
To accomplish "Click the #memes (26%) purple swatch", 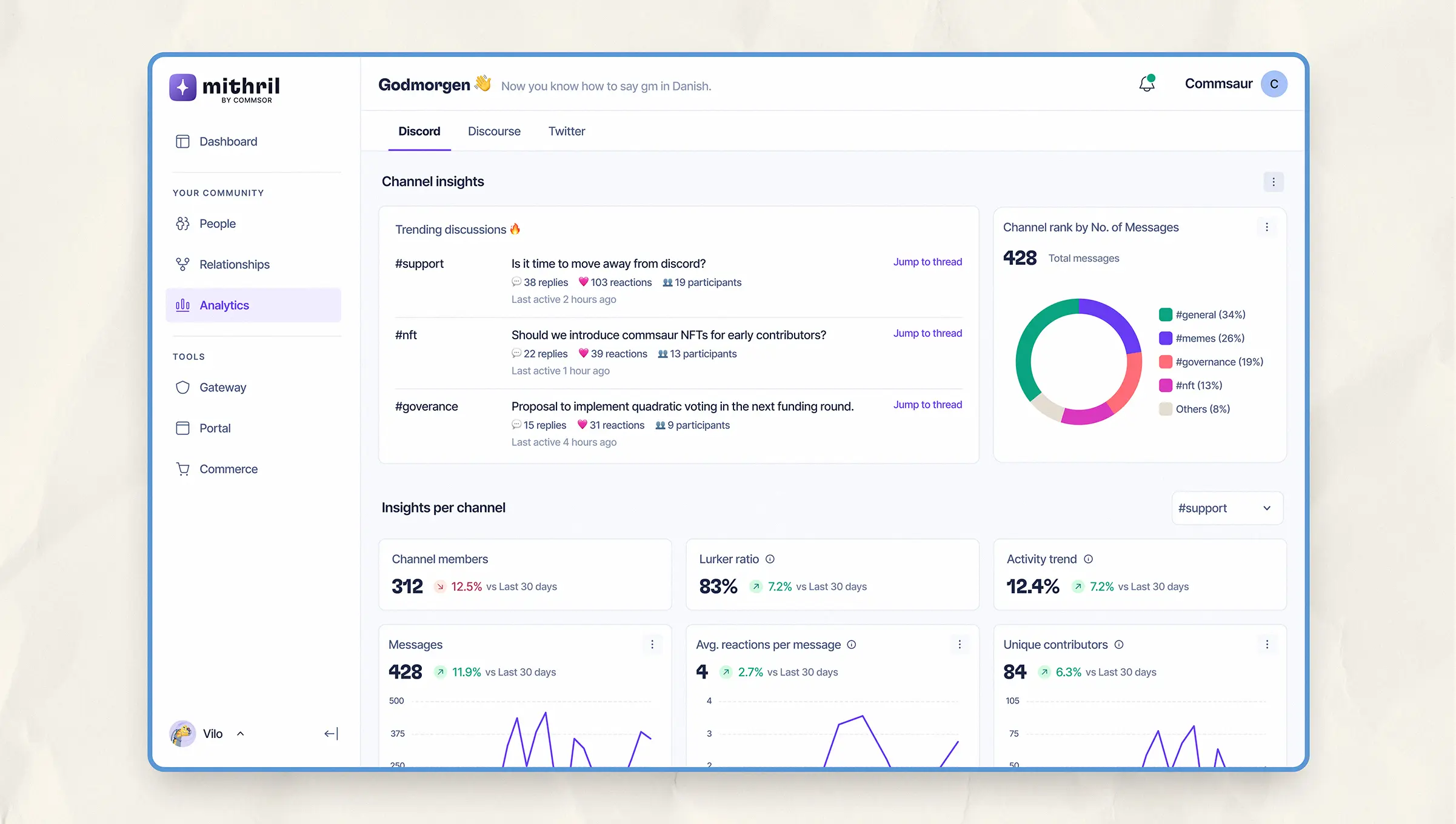I will coord(1165,338).
